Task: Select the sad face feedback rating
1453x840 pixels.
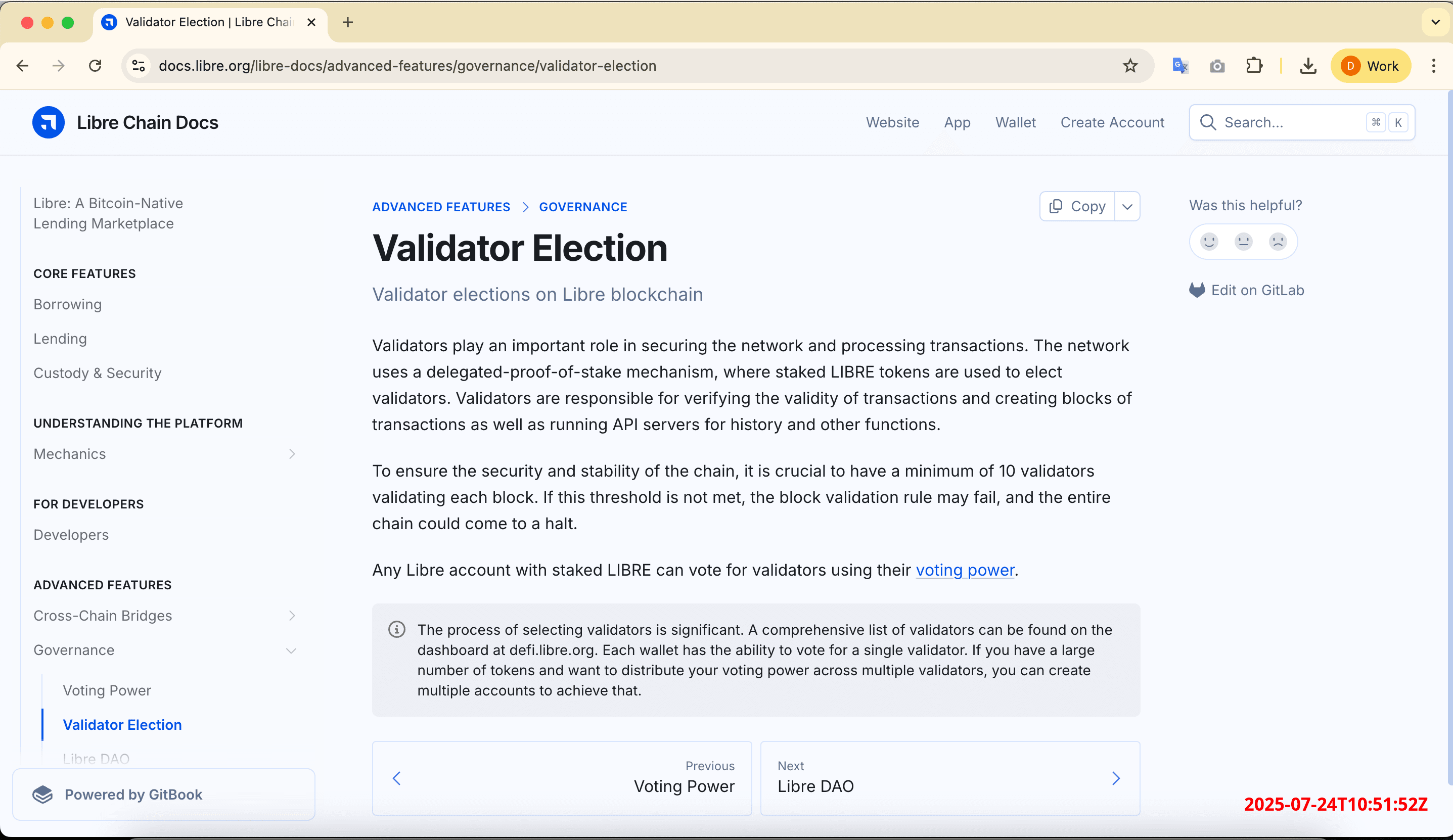Action: point(1278,242)
